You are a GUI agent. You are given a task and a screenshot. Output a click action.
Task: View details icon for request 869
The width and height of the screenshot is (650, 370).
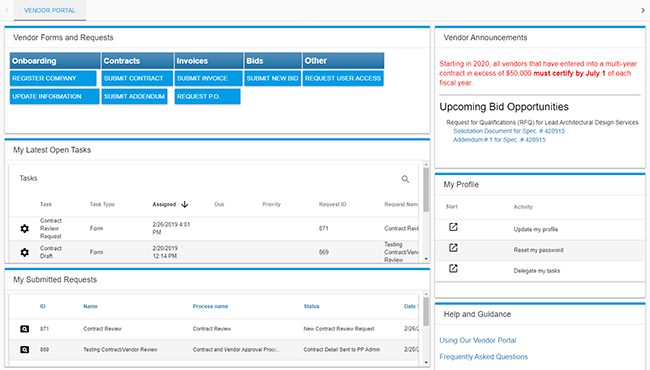pyautogui.click(x=24, y=350)
